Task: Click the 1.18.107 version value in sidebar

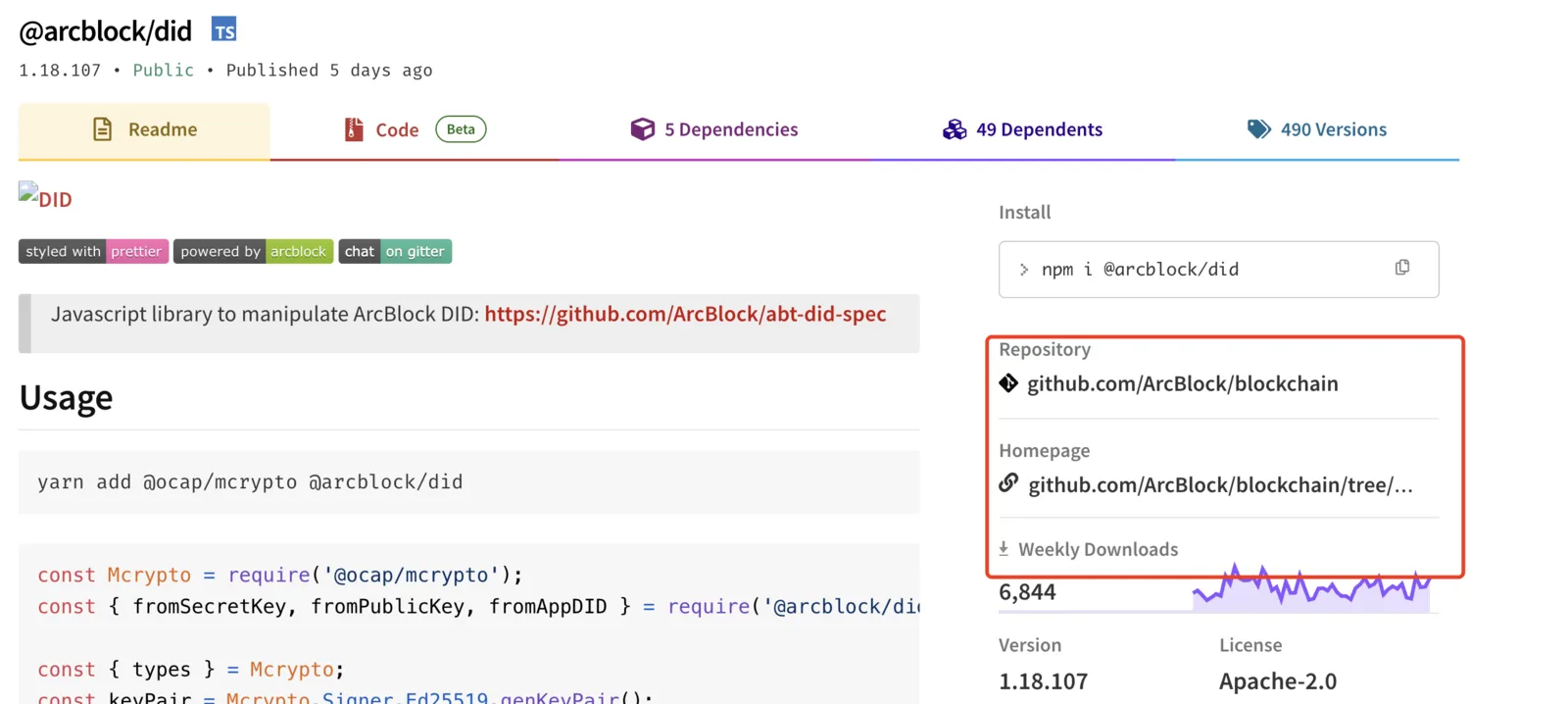Action: [1043, 681]
